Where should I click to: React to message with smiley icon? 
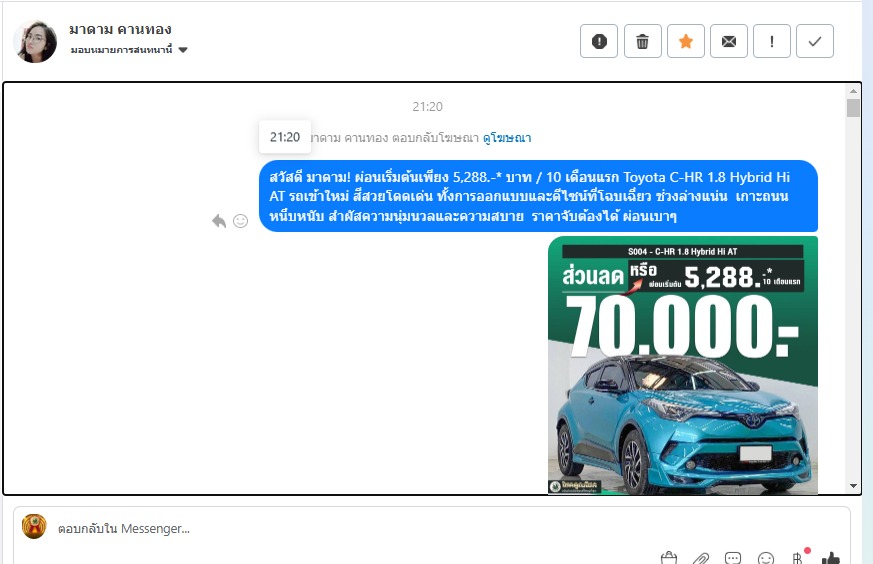pyautogui.click(x=241, y=221)
